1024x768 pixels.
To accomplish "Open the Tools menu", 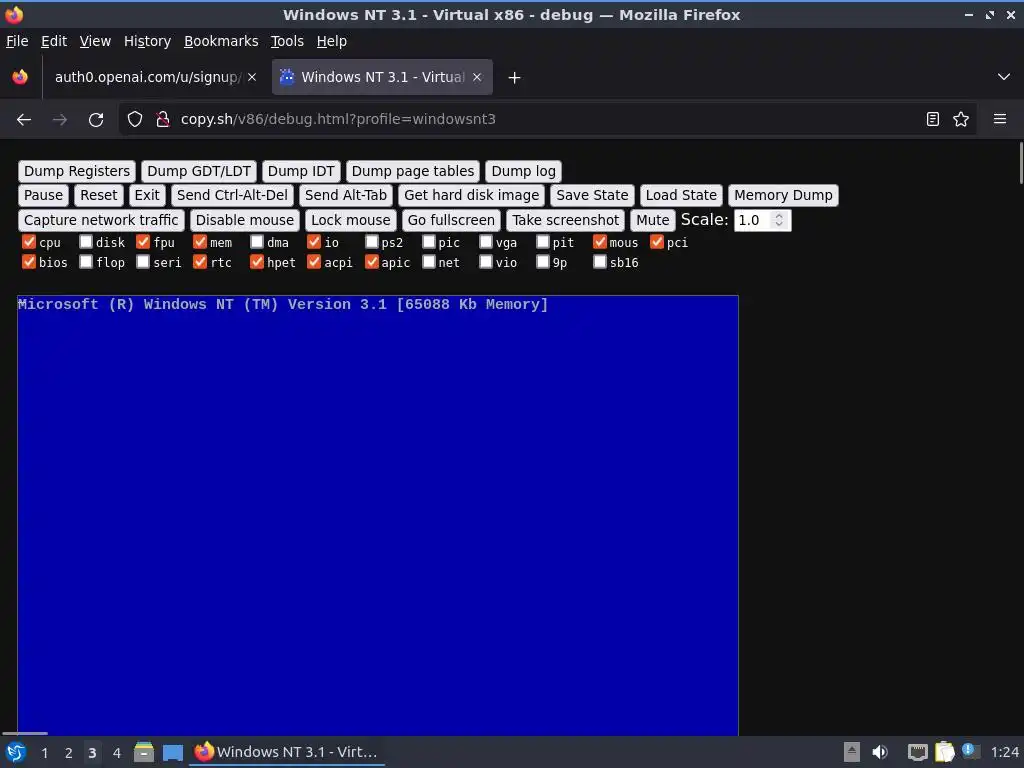I will pyautogui.click(x=287, y=41).
